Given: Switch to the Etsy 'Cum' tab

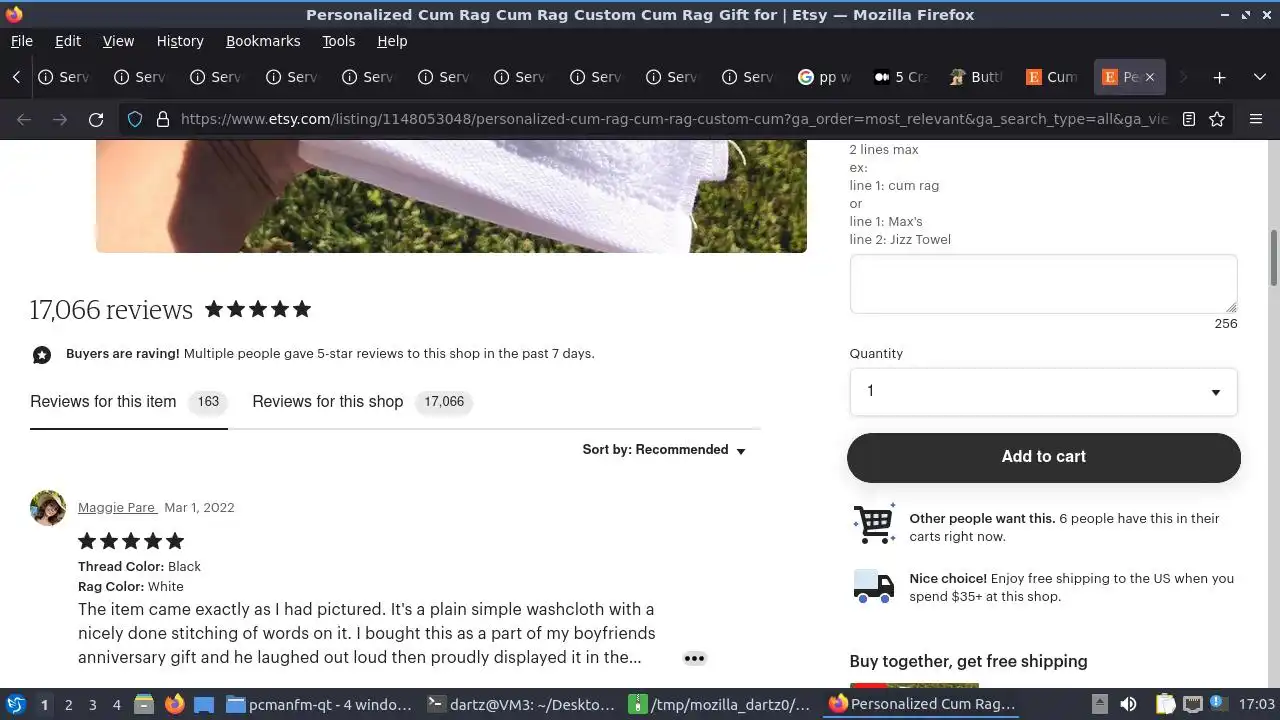Looking at the screenshot, I should (x=1053, y=77).
